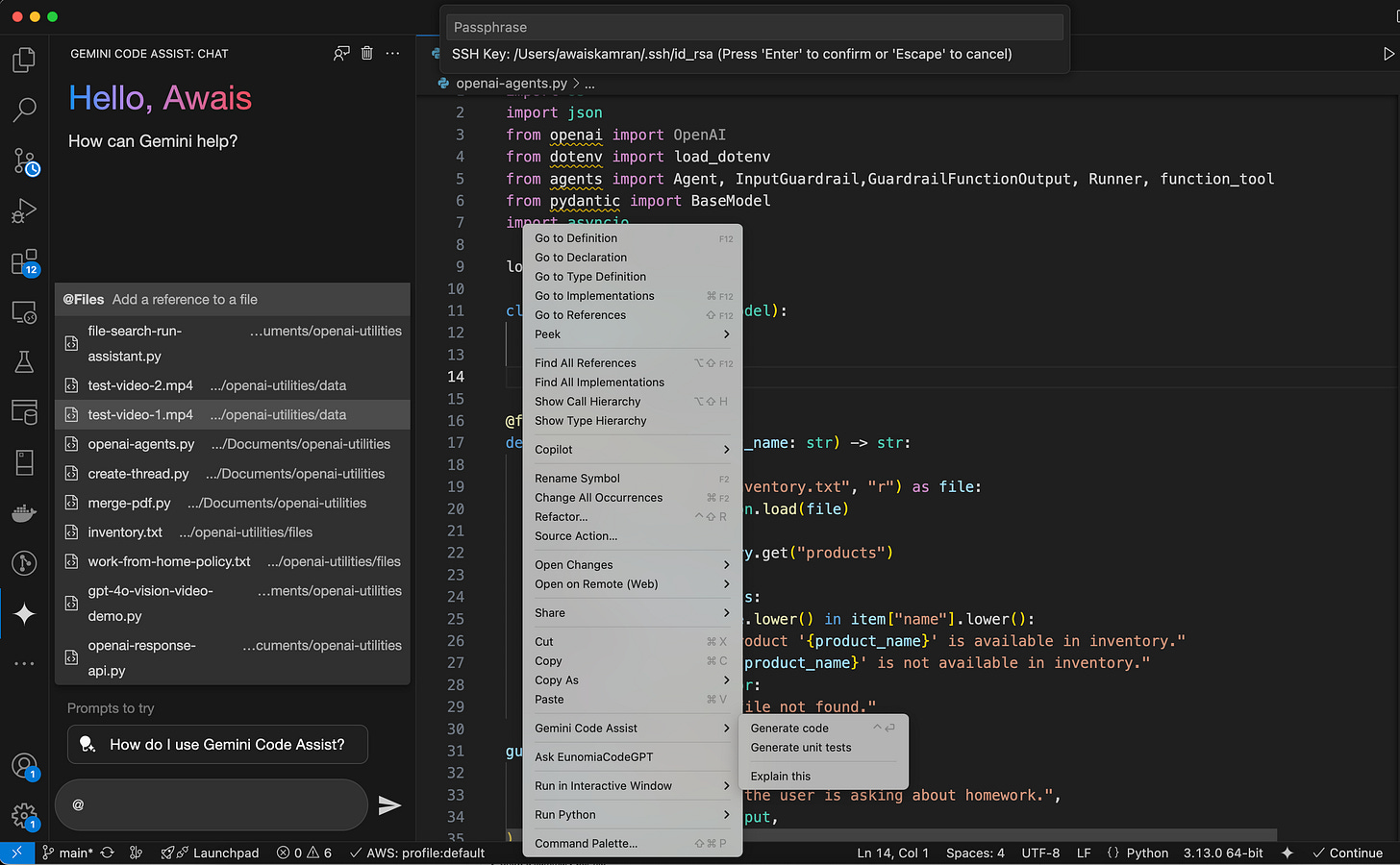Select inventory.txt from file reference list

pos(125,532)
